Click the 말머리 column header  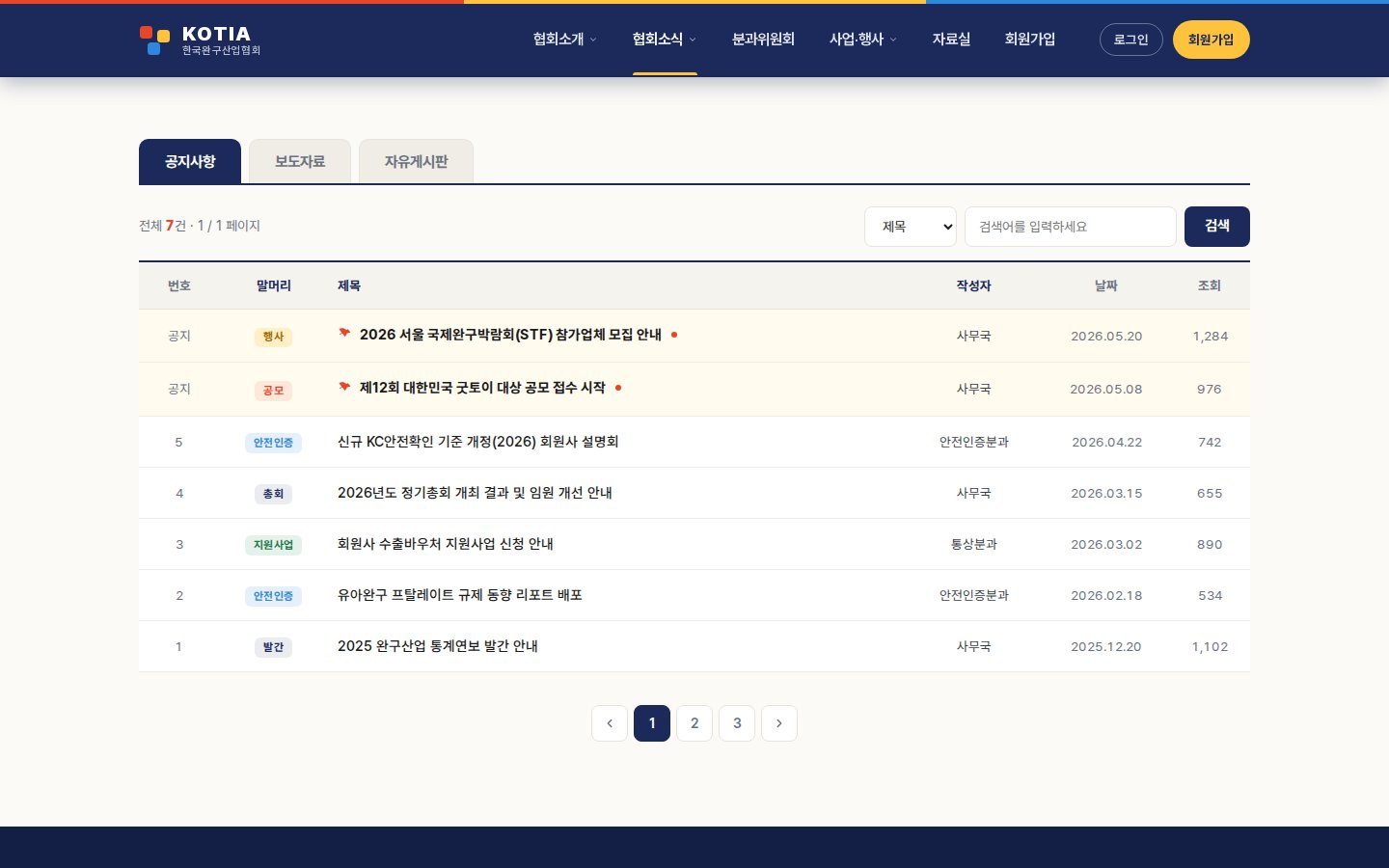click(x=274, y=285)
